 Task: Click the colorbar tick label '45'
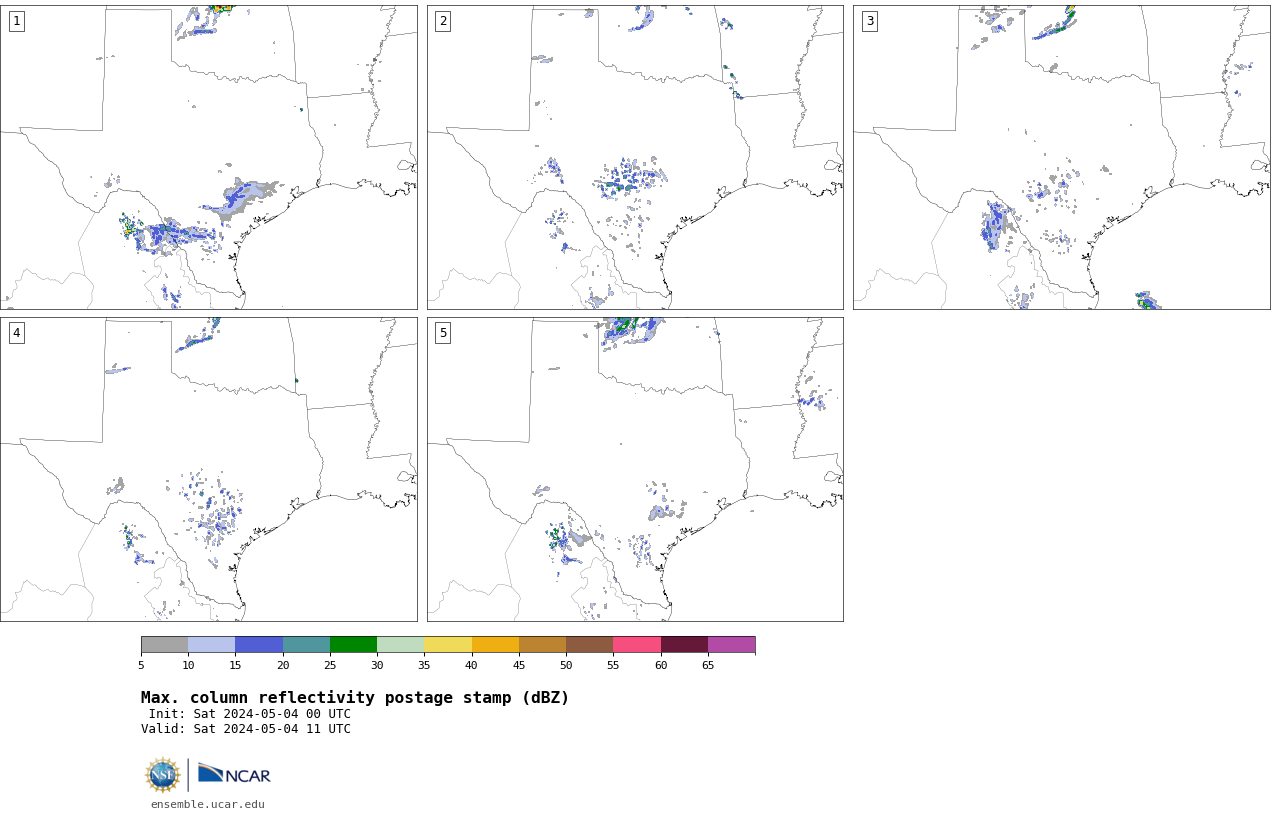click(x=519, y=665)
